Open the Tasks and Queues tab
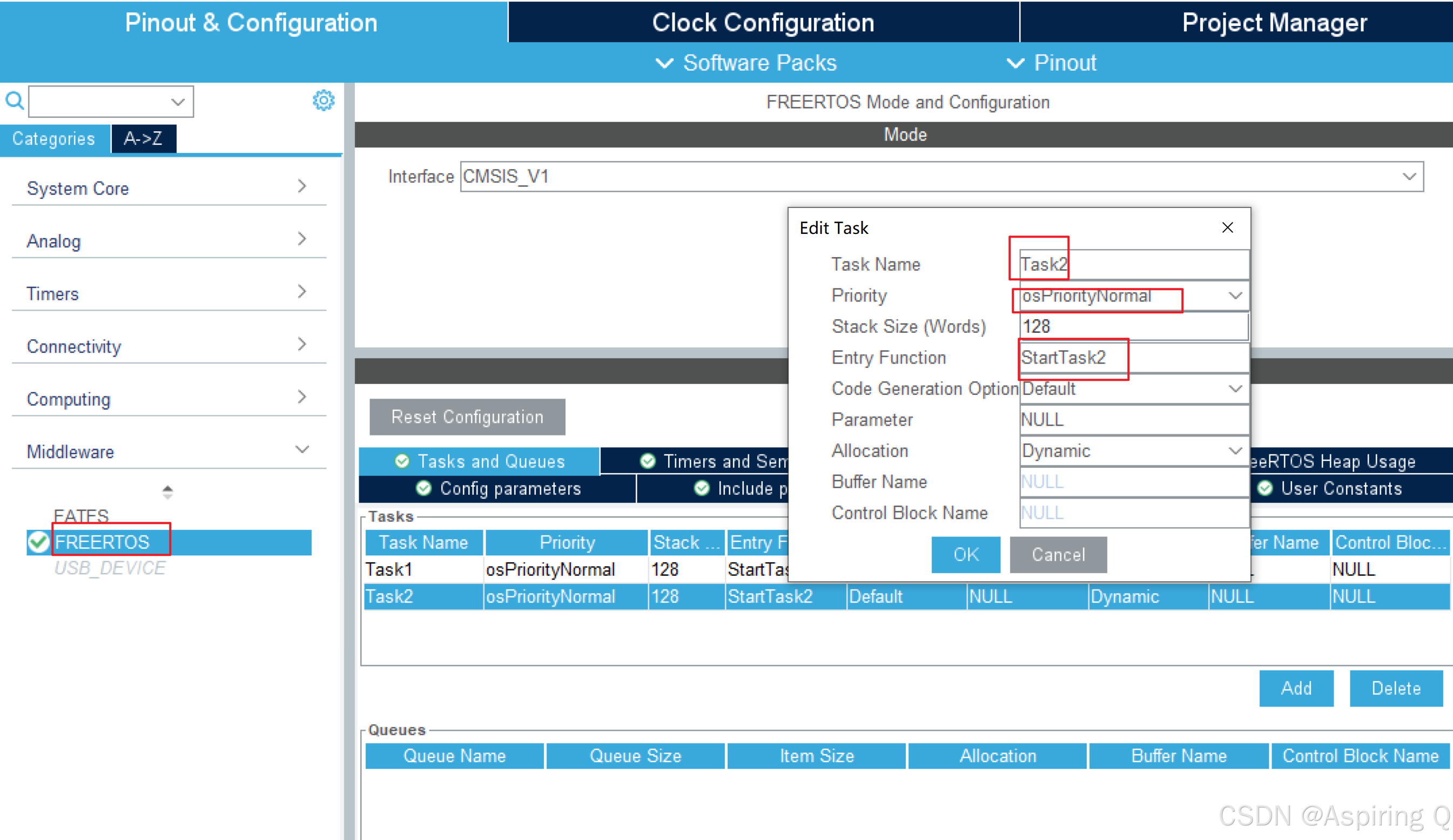Viewport: 1453px width, 840px height. 479,461
